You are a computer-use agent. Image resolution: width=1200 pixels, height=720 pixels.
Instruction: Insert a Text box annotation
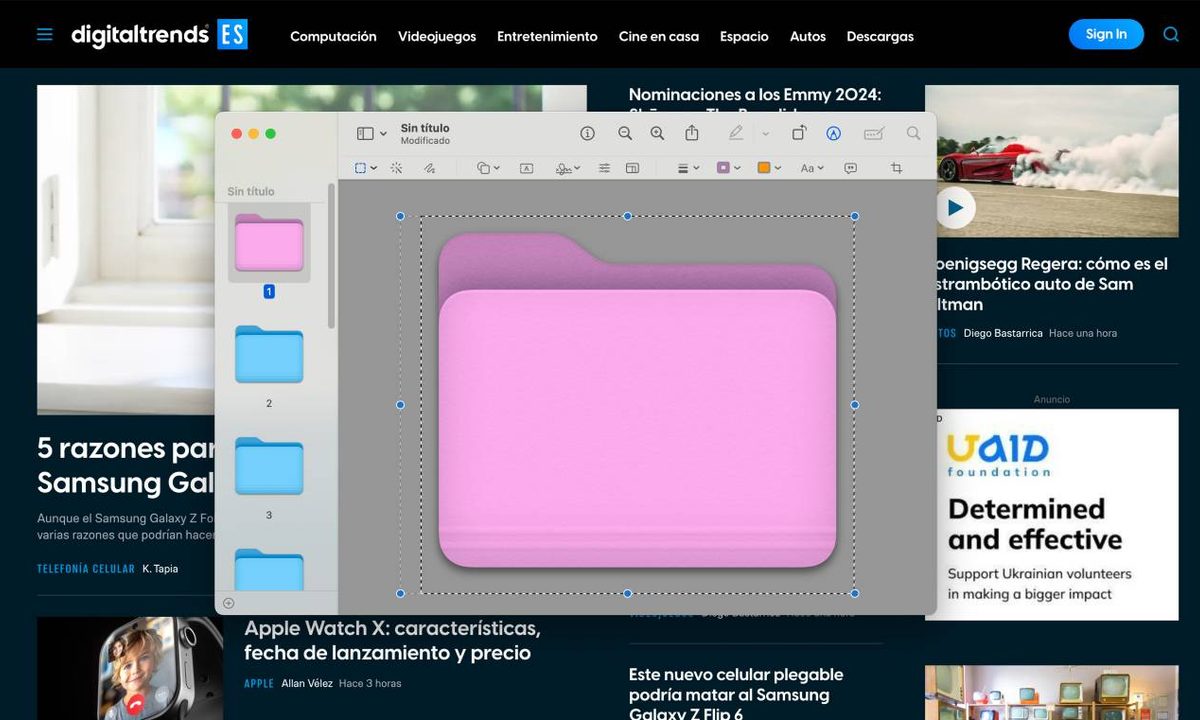click(x=526, y=167)
